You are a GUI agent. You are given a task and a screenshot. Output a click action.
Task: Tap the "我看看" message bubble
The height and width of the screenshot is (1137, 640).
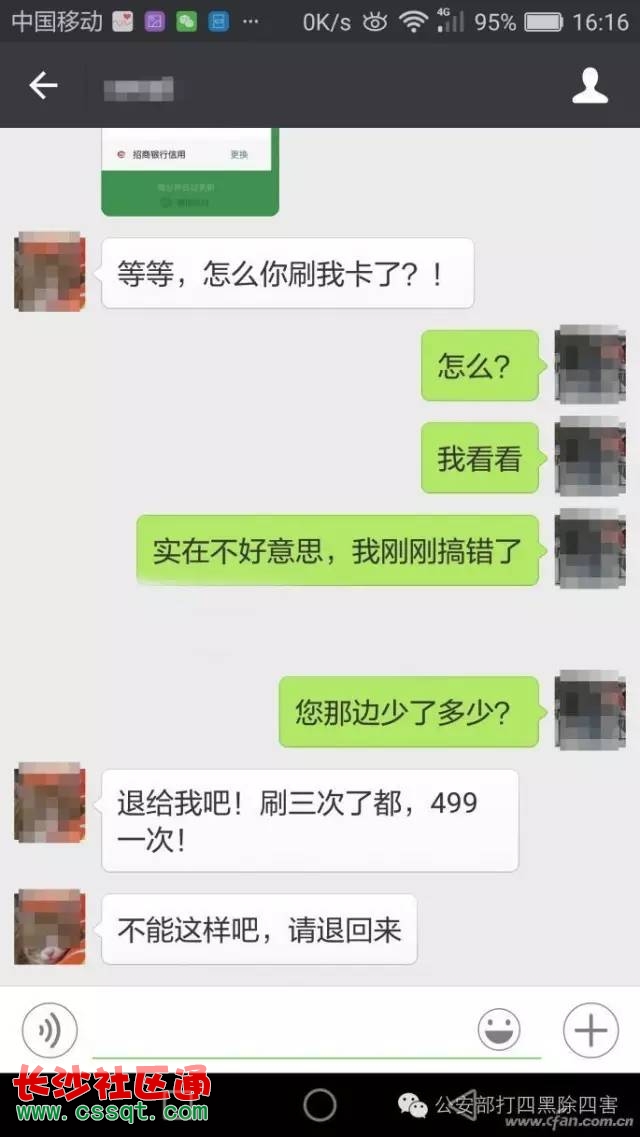480,458
